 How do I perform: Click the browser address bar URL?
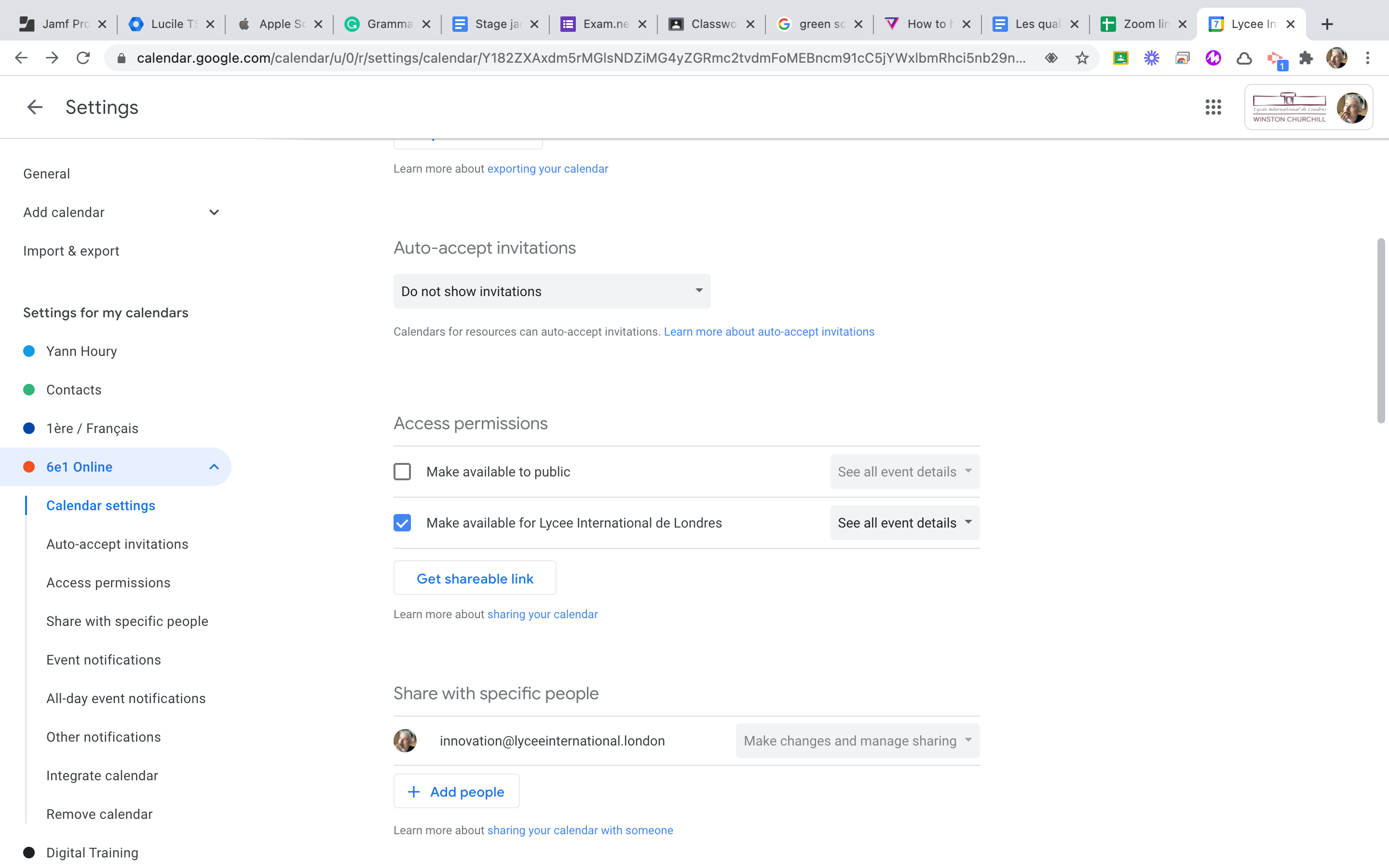coord(580,58)
